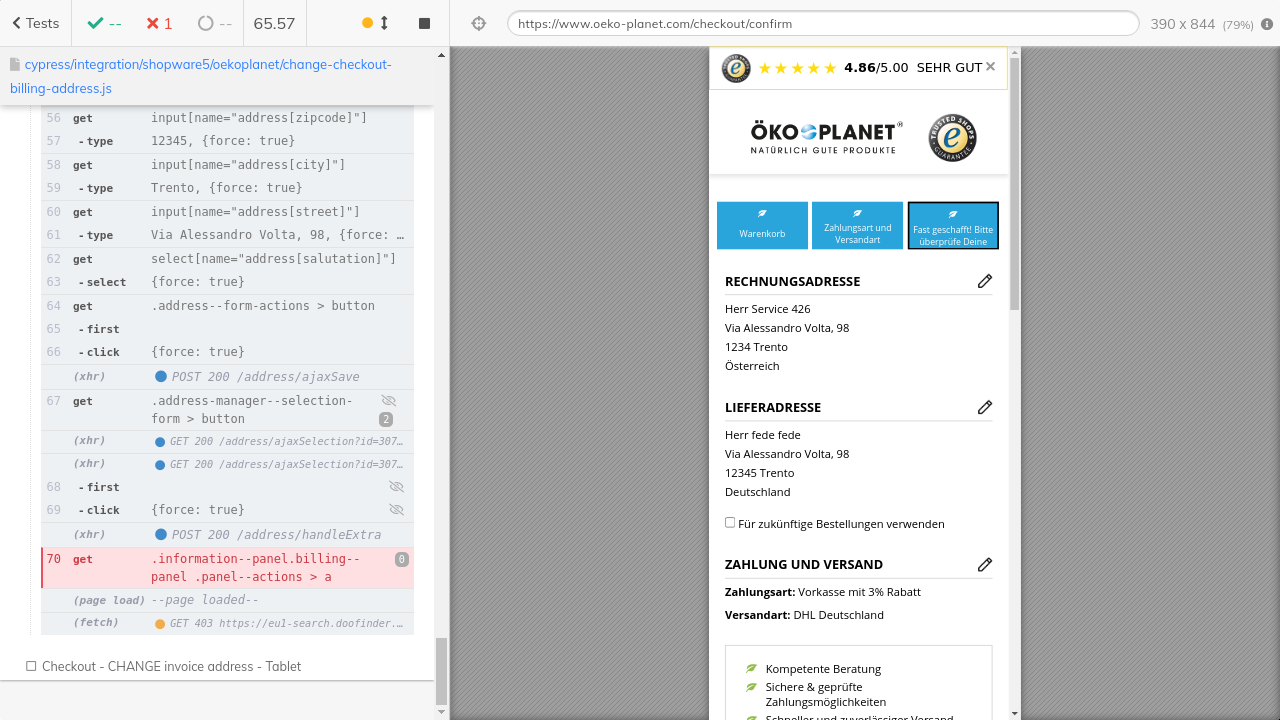
Task: Click the failed tests count indicator
Action: [159, 23]
